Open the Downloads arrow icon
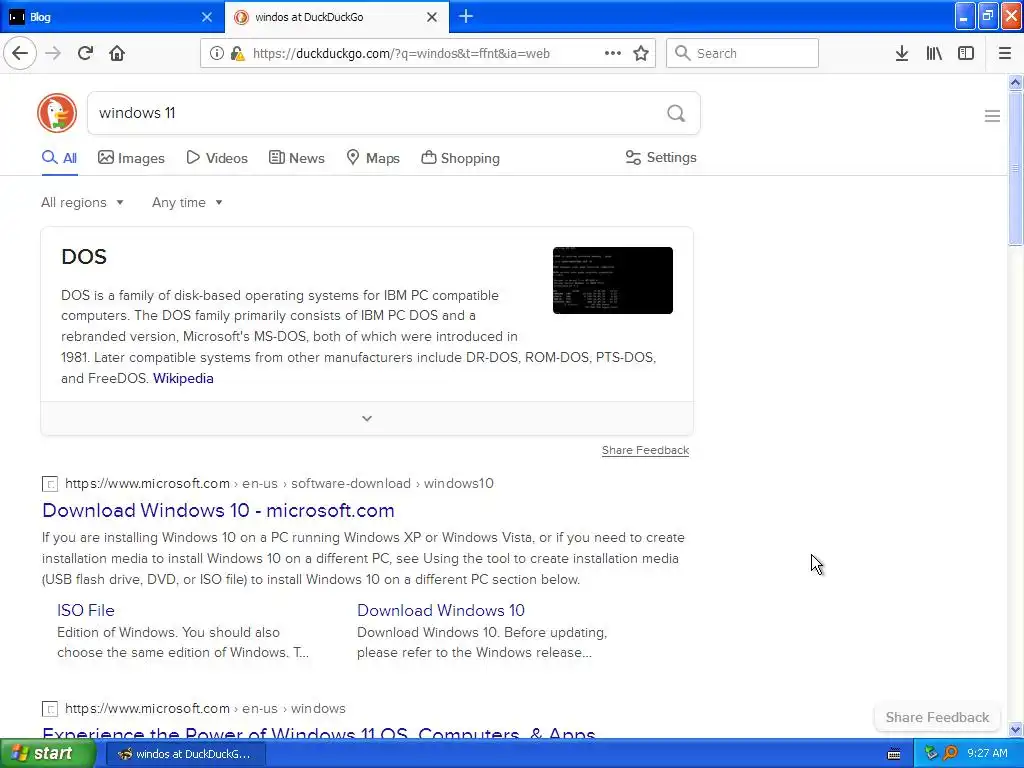 pos(902,53)
